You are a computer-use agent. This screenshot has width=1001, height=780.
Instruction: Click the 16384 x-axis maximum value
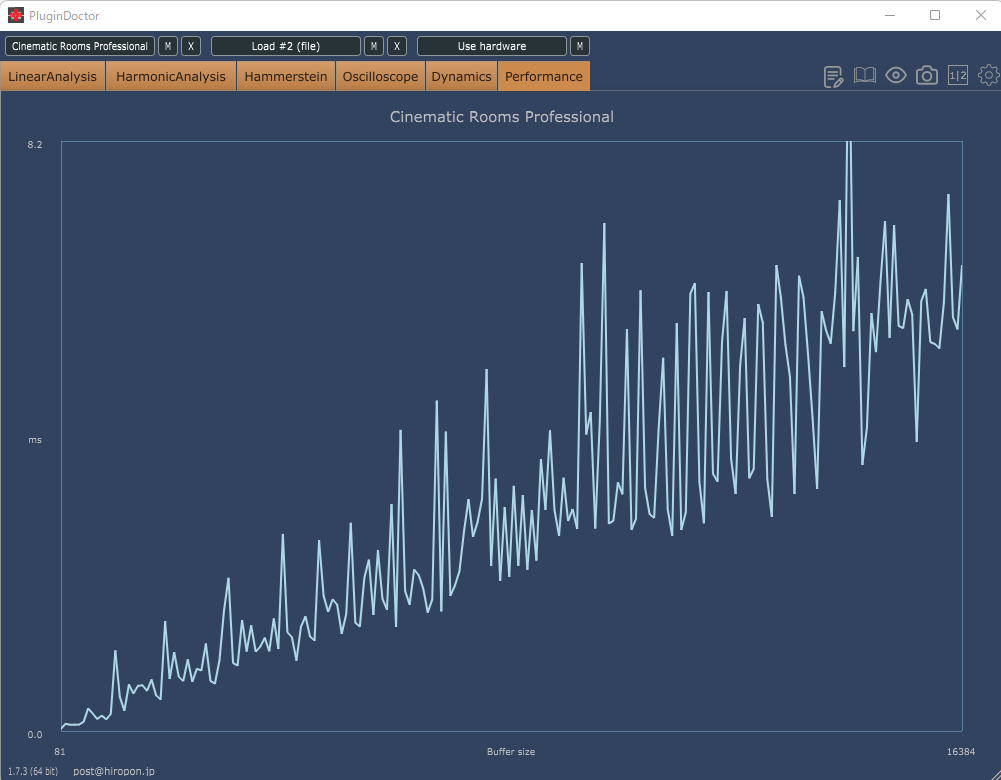(x=961, y=752)
